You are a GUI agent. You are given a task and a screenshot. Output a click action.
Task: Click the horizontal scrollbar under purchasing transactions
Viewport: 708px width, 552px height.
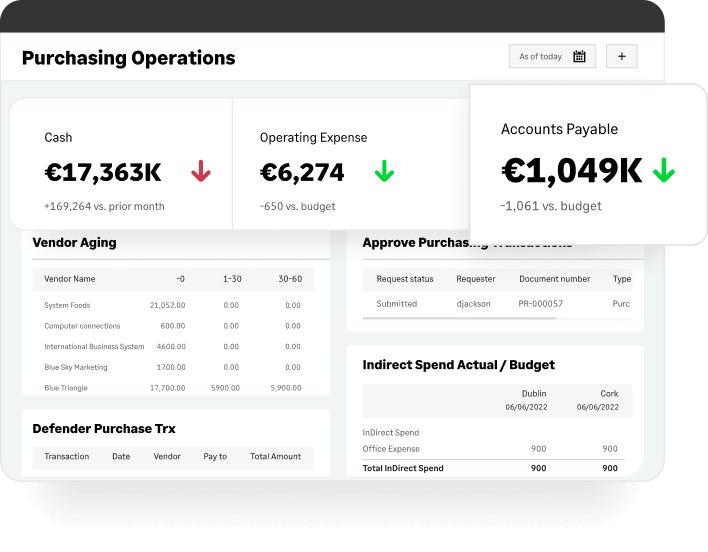pos(459,318)
